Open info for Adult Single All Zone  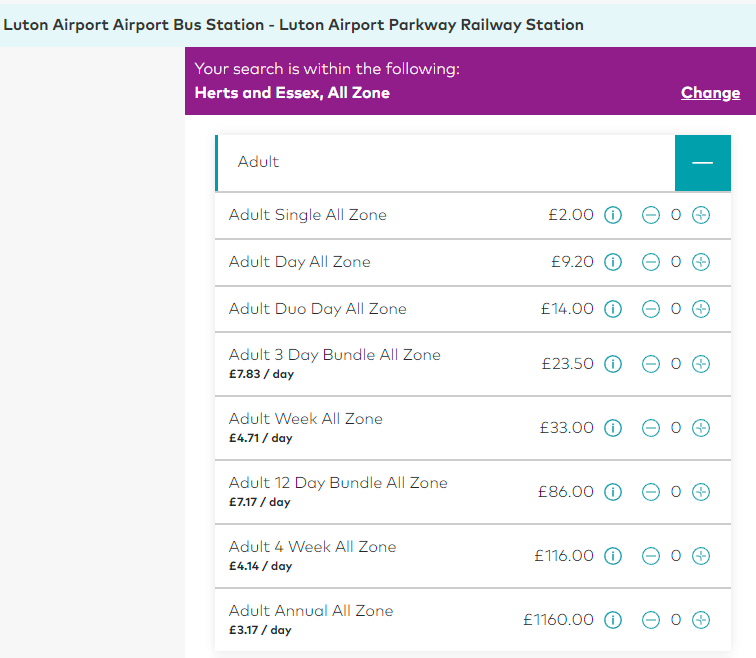point(613,215)
